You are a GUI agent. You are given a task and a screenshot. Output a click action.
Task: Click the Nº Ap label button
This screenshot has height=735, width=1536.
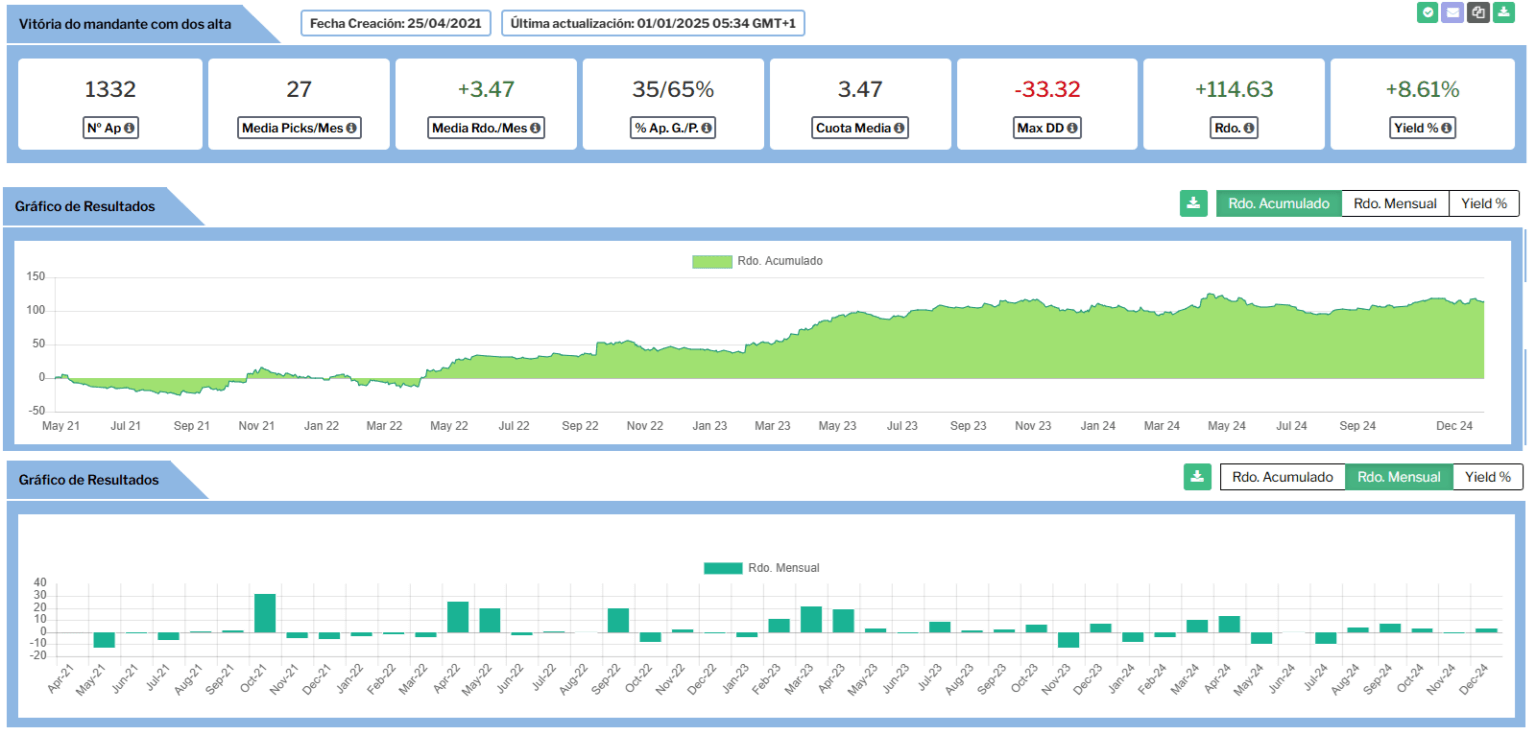click(110, 128)
